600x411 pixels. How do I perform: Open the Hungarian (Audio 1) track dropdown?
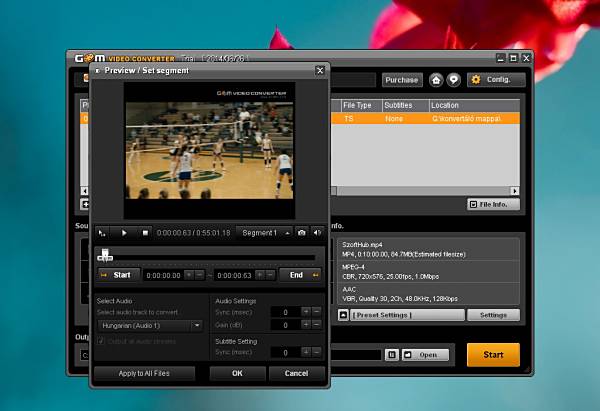coord(150,326)
